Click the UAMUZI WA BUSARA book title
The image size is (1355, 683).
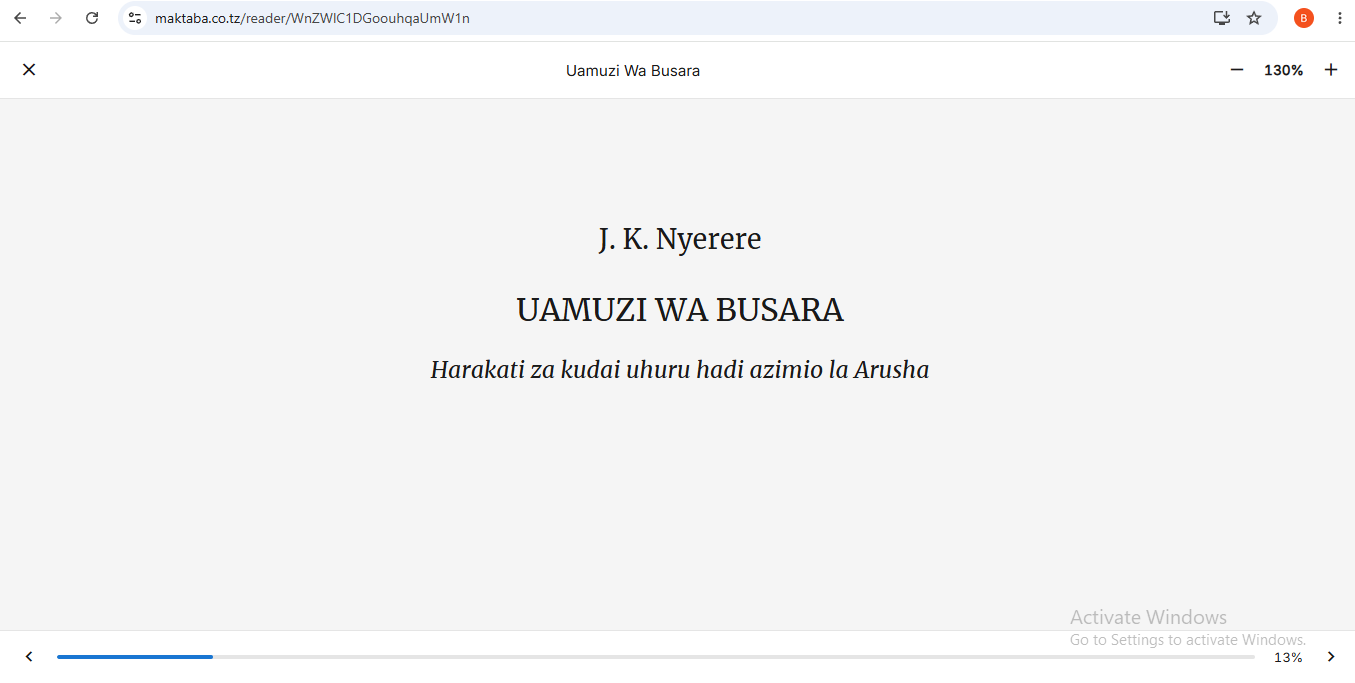(680, 310)
